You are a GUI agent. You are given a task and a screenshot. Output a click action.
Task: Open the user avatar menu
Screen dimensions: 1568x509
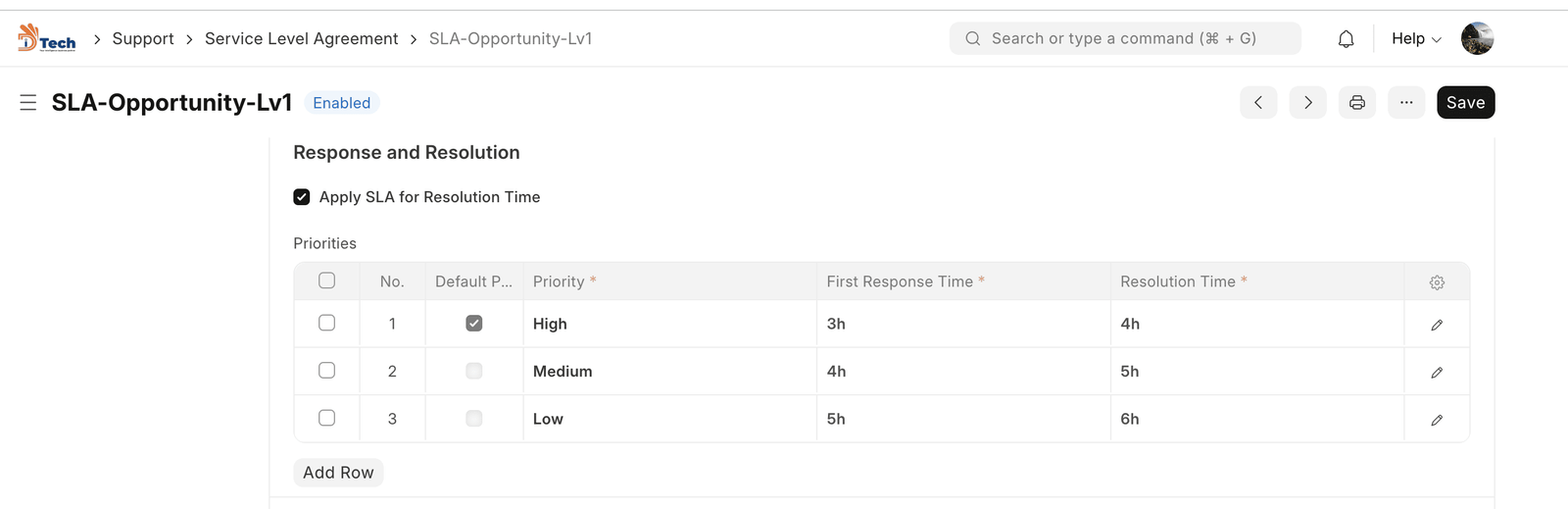coord(1477,39)
